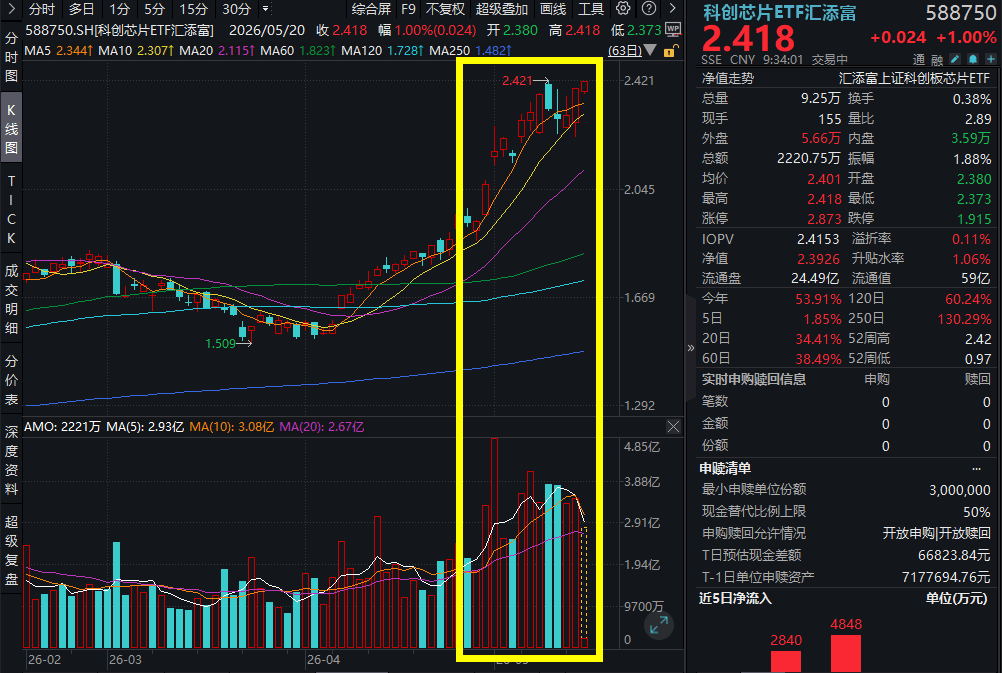Toggle the chart padlock icon
The image size is (1002, 673).
click(x=670, y=50)
